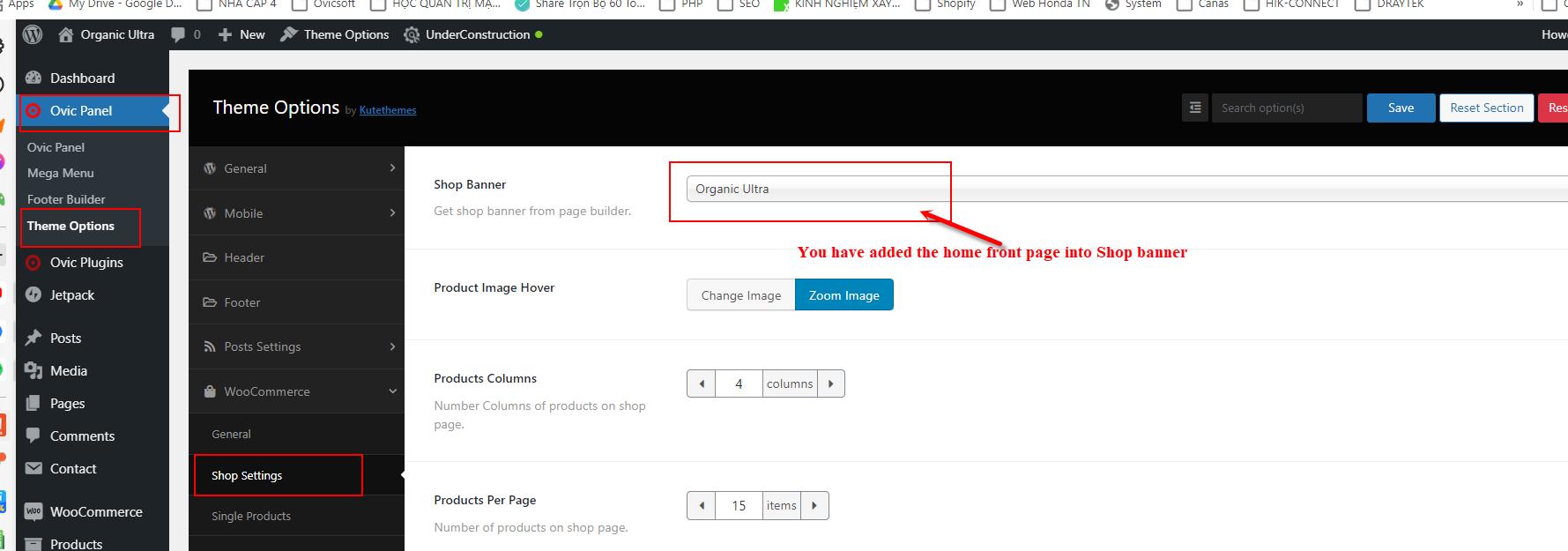Open the My Drive - Google bookmark
This screenshot has width=1568, height=551.
(115, 4)
